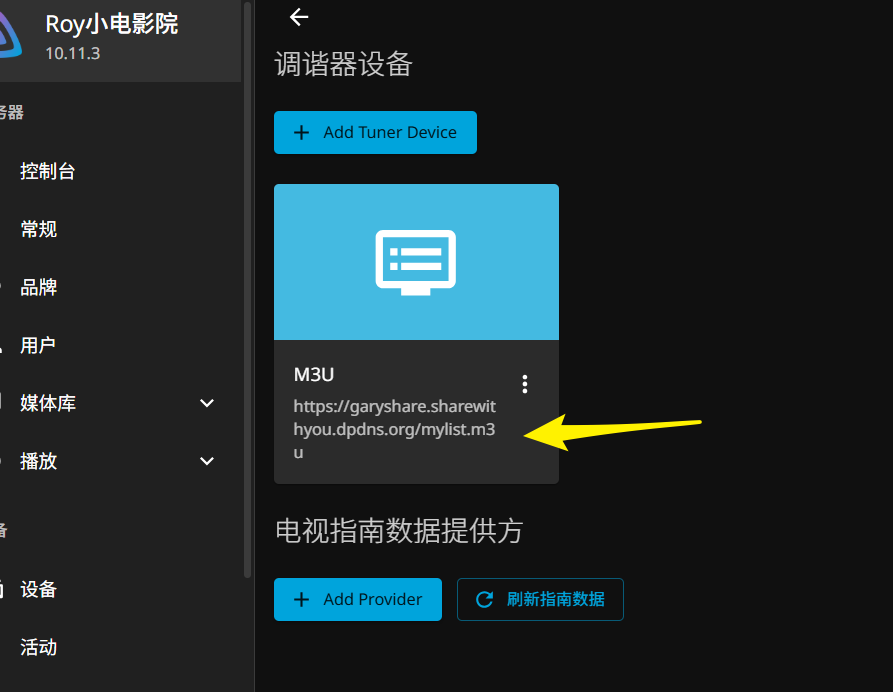Select 设备 in the sidebar

pos(39,589)
